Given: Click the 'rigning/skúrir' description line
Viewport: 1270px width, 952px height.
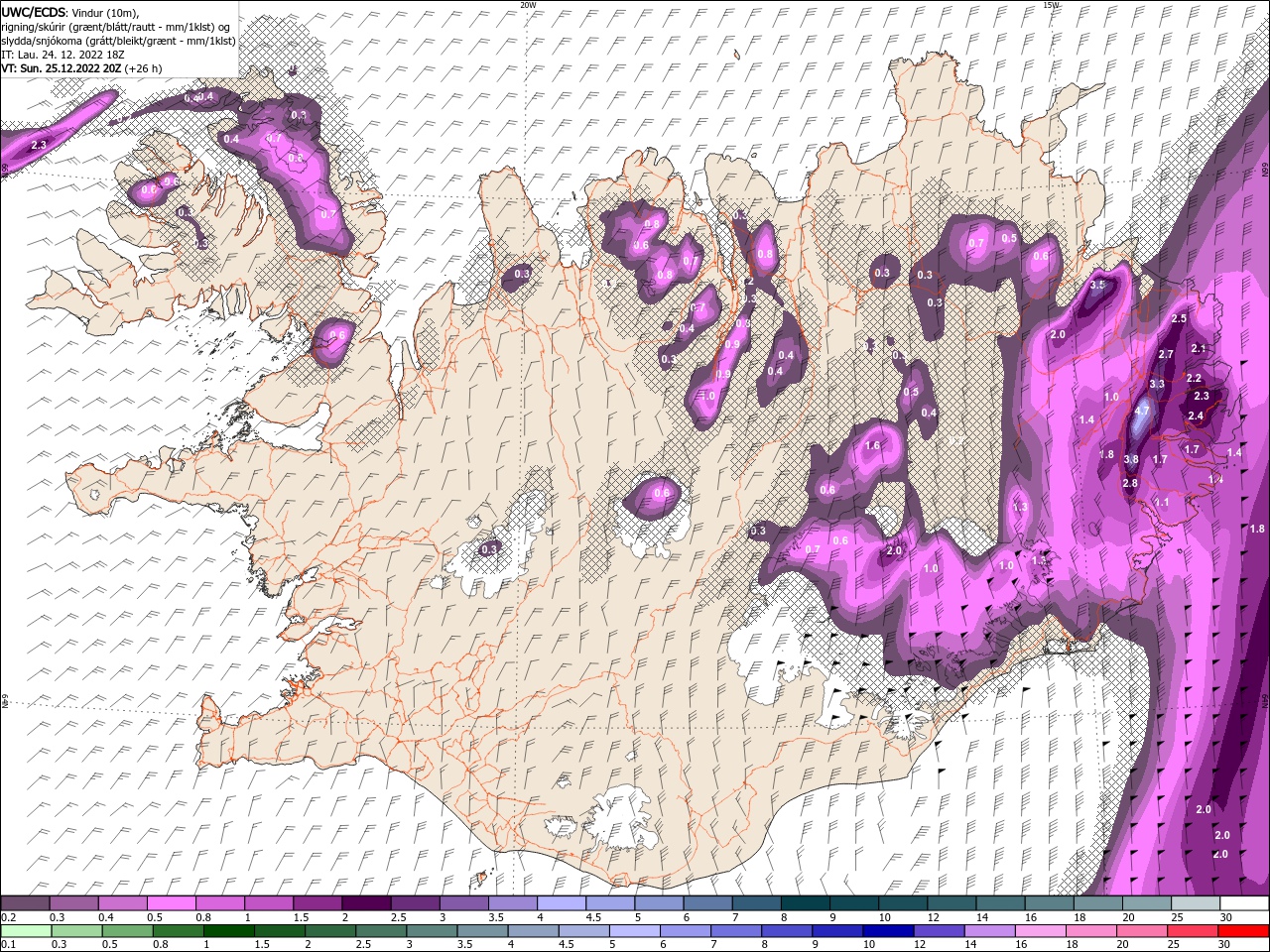Looking at the screenshot, I should [116, 26].
